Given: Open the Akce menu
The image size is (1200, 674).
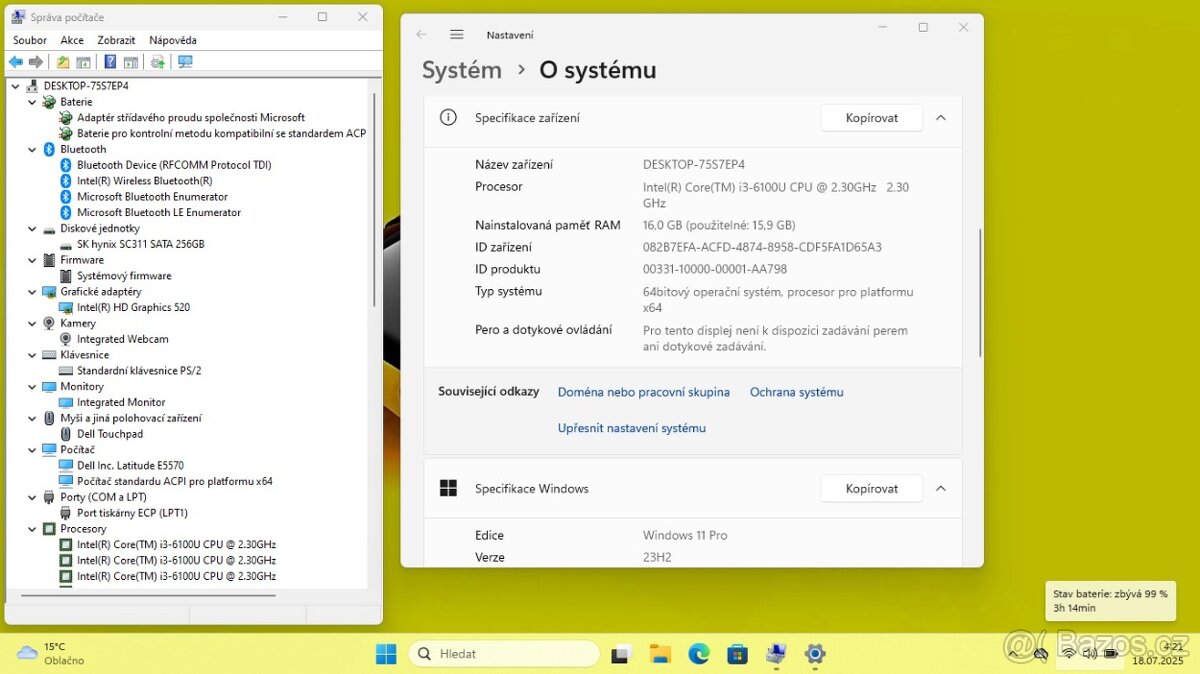Looking at the screenshot, I should point(71,40).
